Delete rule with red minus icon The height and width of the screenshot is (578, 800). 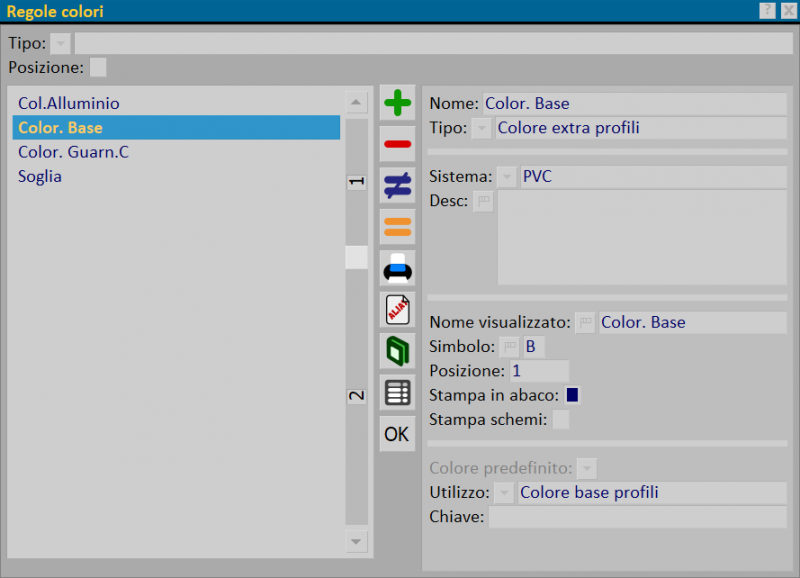tap(397, 144)
